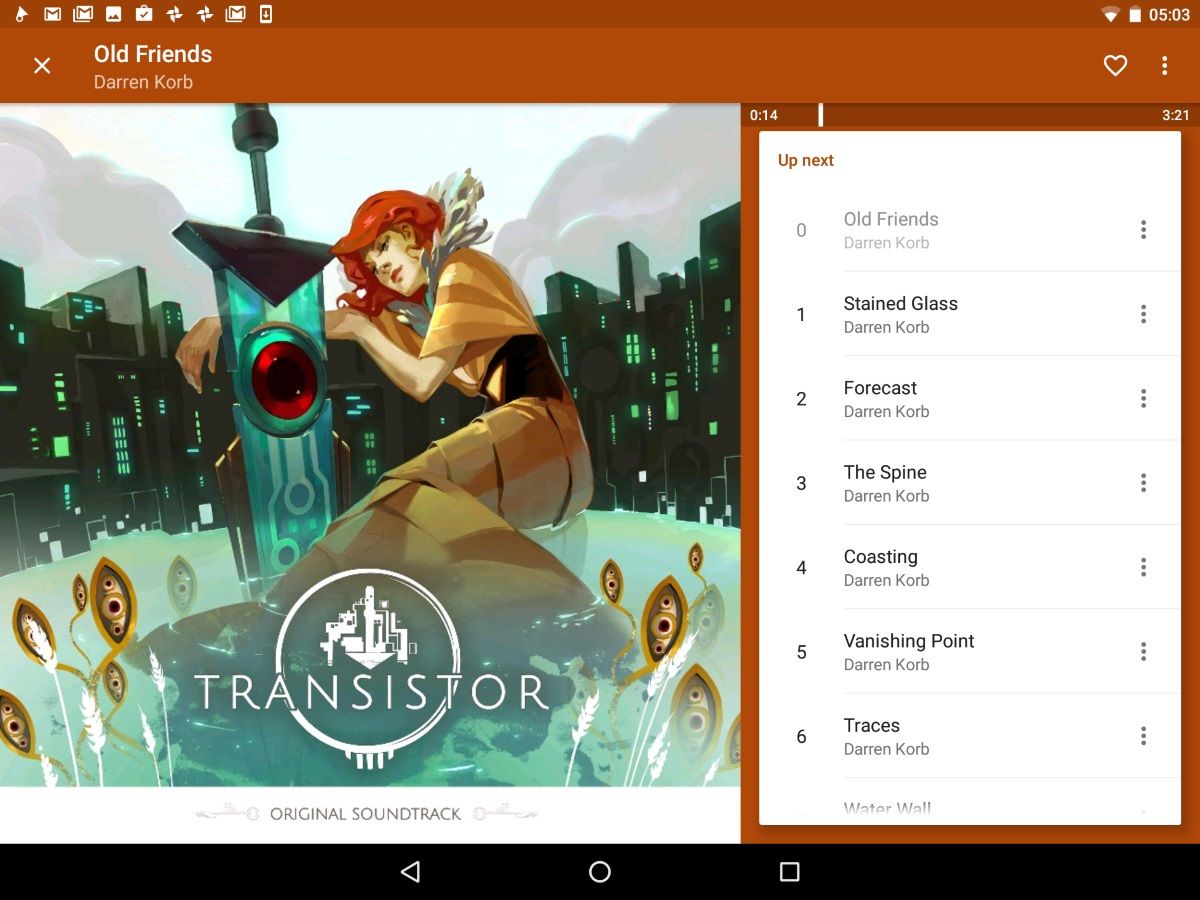Open the options menu for Vanishing Point

click(x=1143, y=652)
